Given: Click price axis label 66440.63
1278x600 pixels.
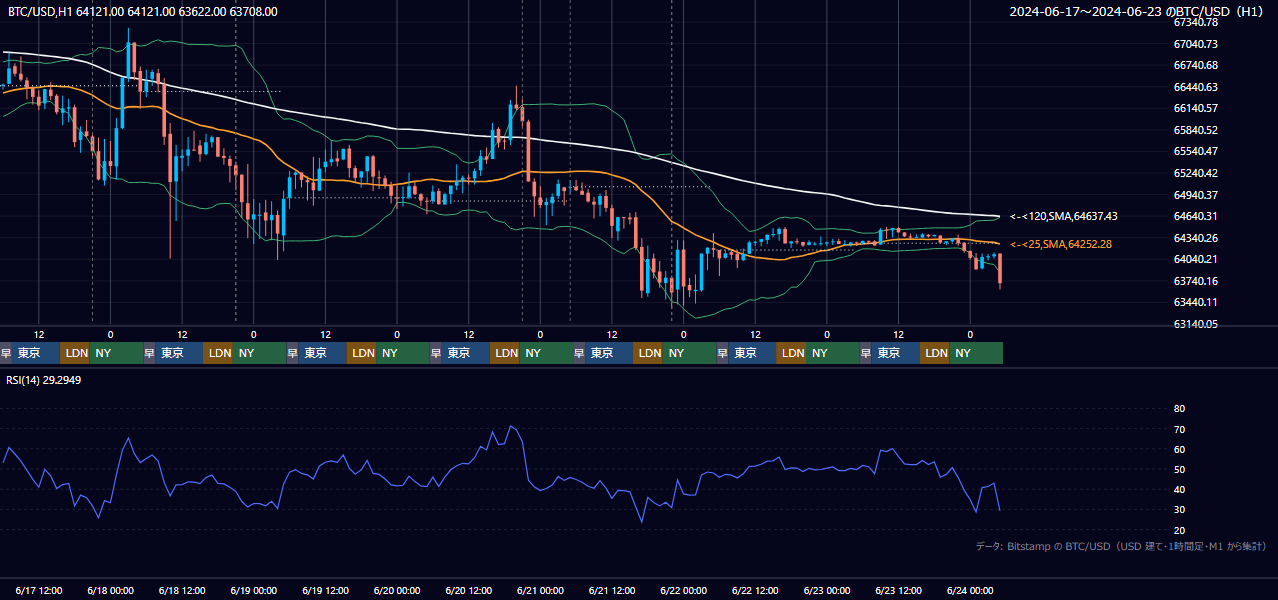Looking at the screenshot, I should point(1195,87).
